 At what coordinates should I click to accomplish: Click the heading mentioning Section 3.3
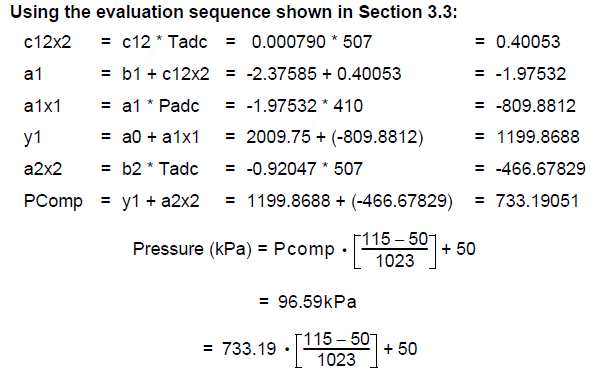click(x=233, y=12)
